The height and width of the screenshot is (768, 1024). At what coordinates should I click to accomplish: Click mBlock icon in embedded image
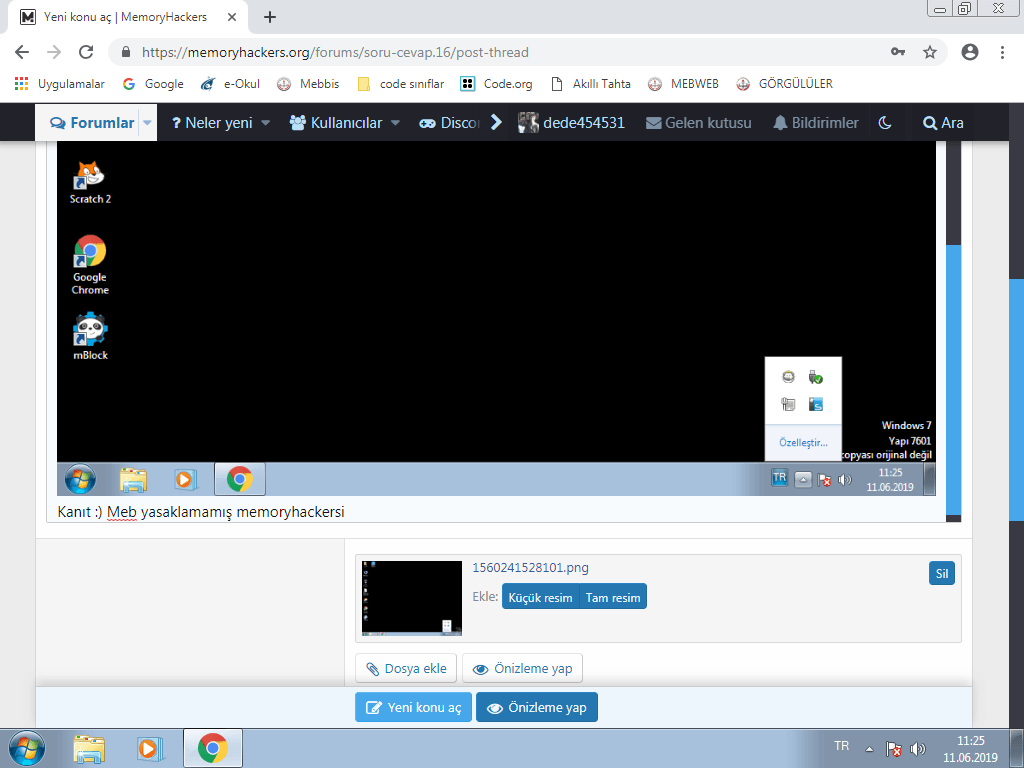90,336
